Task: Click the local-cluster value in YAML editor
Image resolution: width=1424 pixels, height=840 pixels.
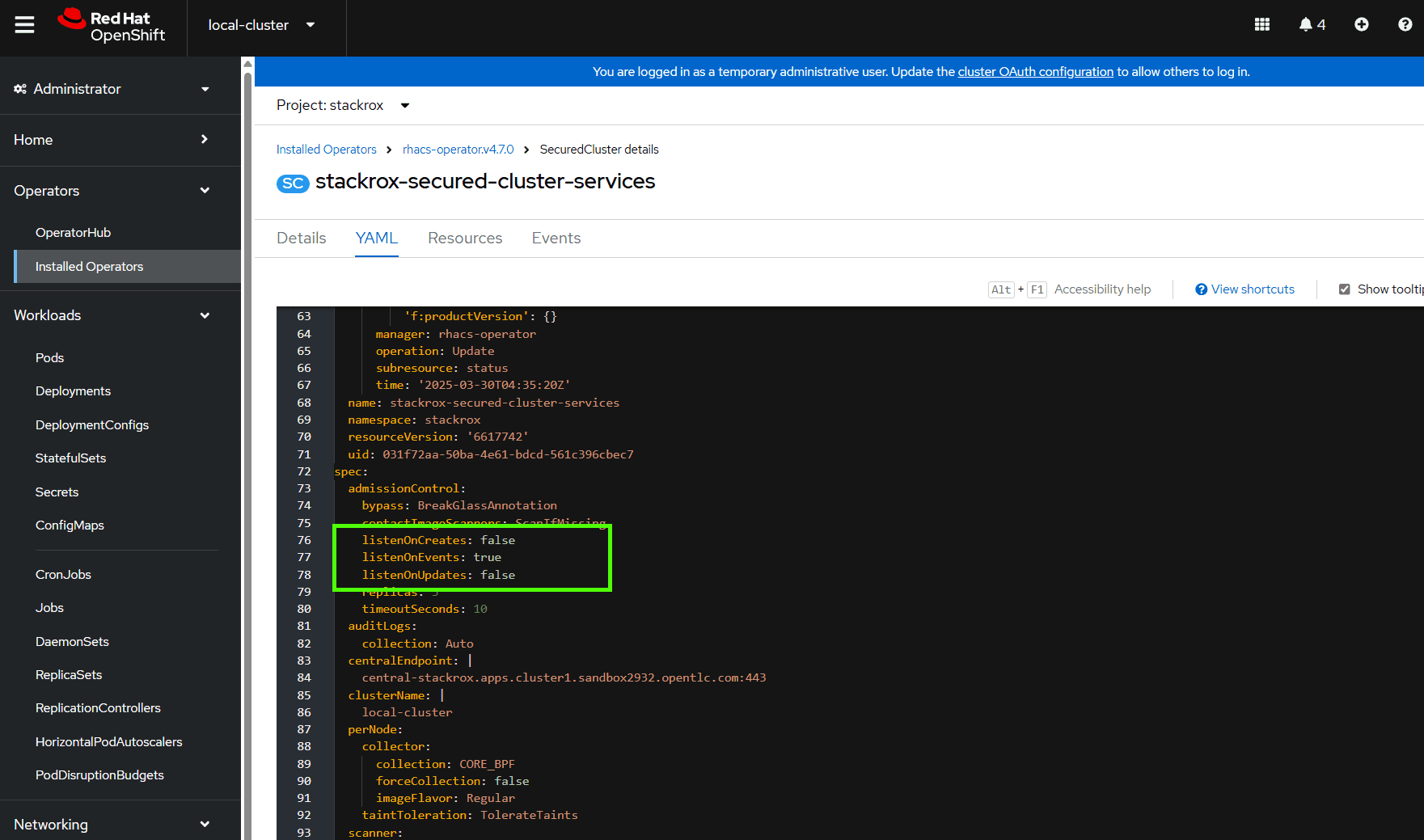Action: 407,712
